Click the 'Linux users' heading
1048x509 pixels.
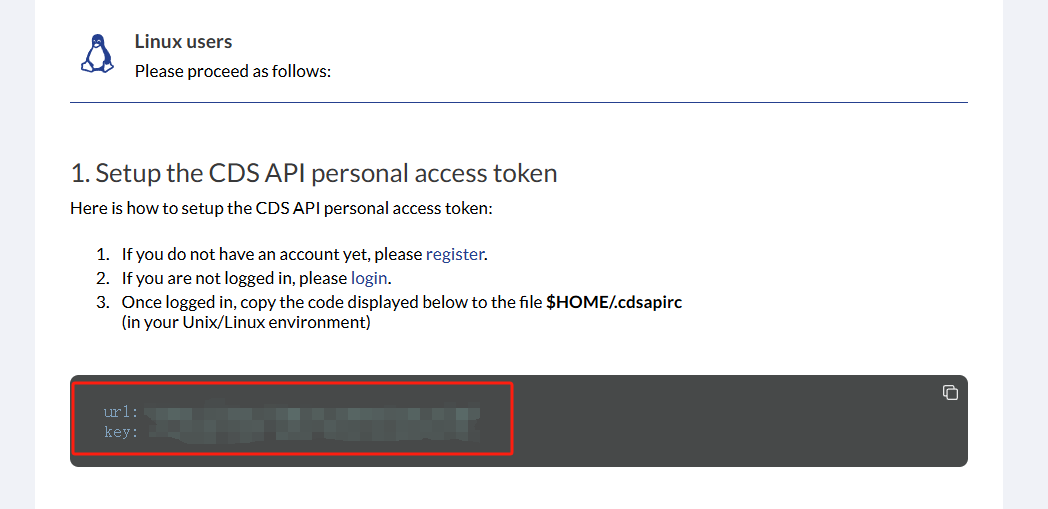click(x=183, y=41)
